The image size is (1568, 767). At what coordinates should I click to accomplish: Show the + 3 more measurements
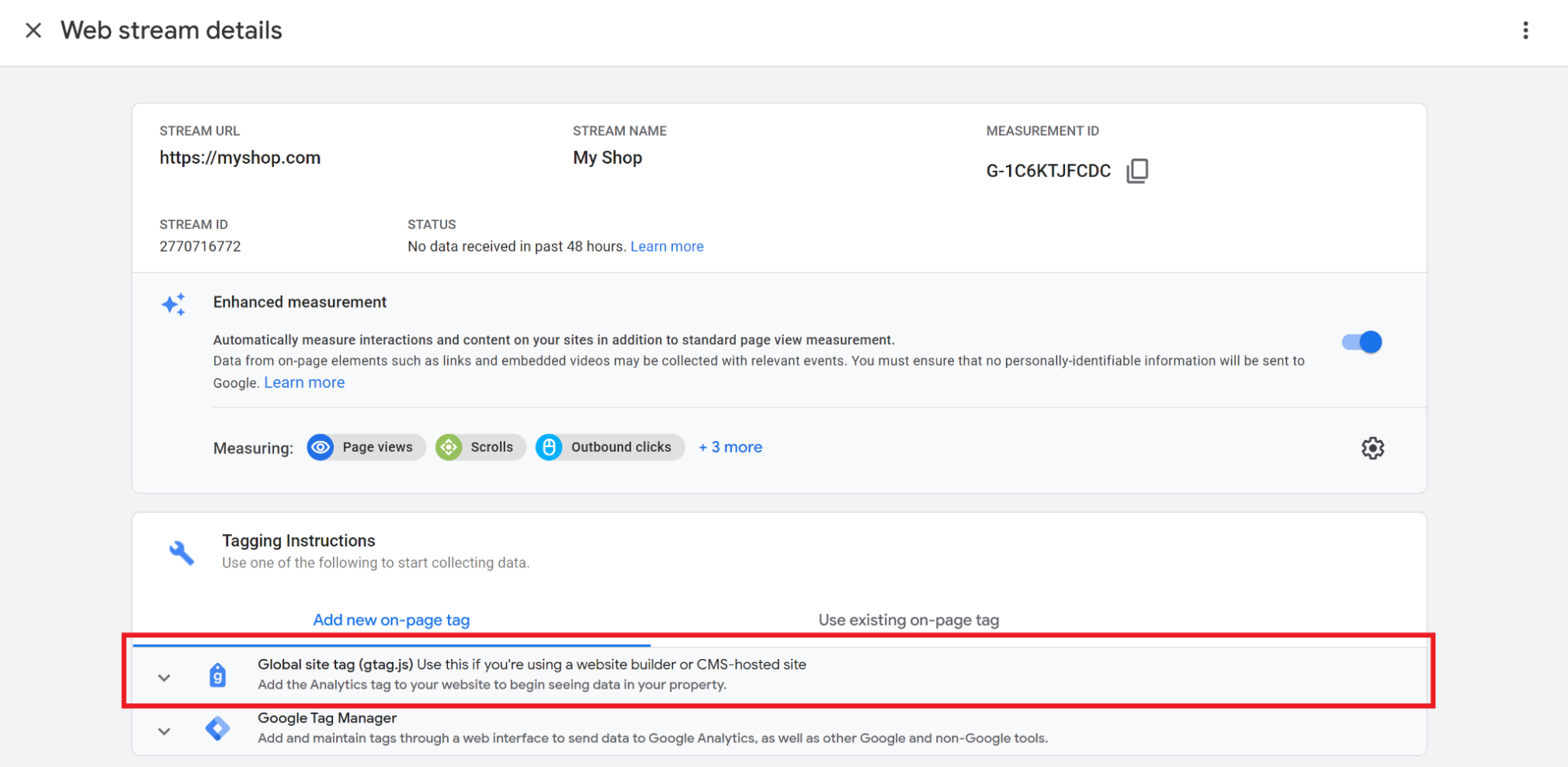pyautogui.click(x=730, y=447)
